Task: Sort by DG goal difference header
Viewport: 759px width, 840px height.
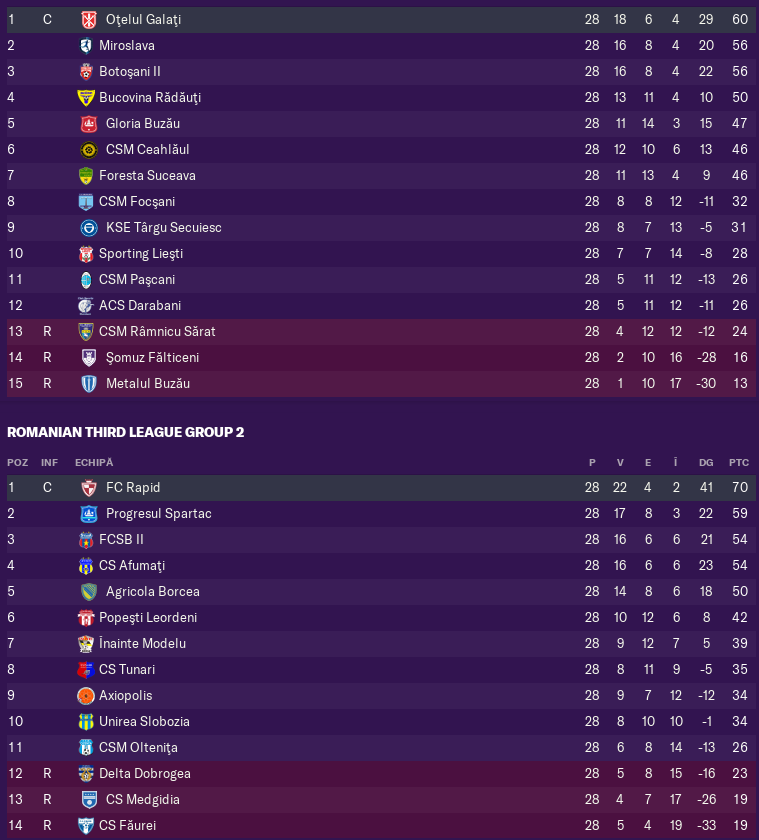Action: coord(705,462)
